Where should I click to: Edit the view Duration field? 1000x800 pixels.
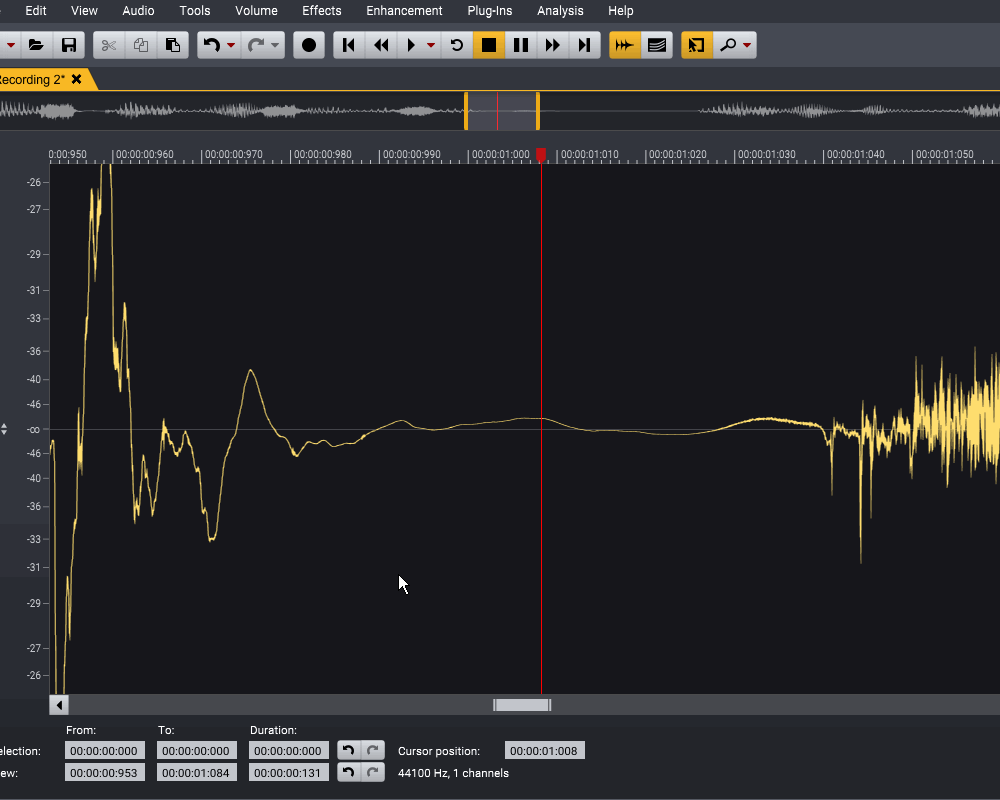coord(288,773)
